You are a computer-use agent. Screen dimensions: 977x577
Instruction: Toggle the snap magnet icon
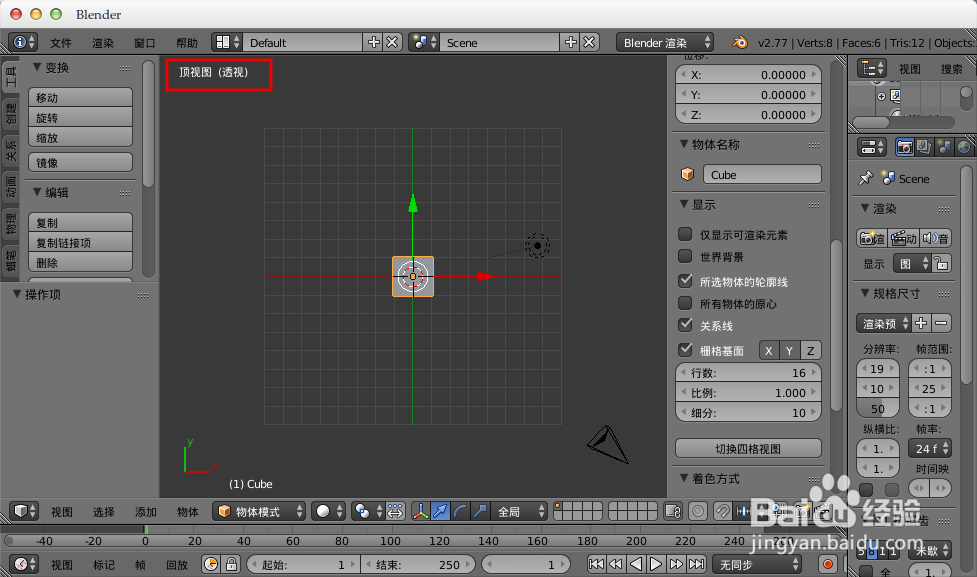[x=722, y=512]
